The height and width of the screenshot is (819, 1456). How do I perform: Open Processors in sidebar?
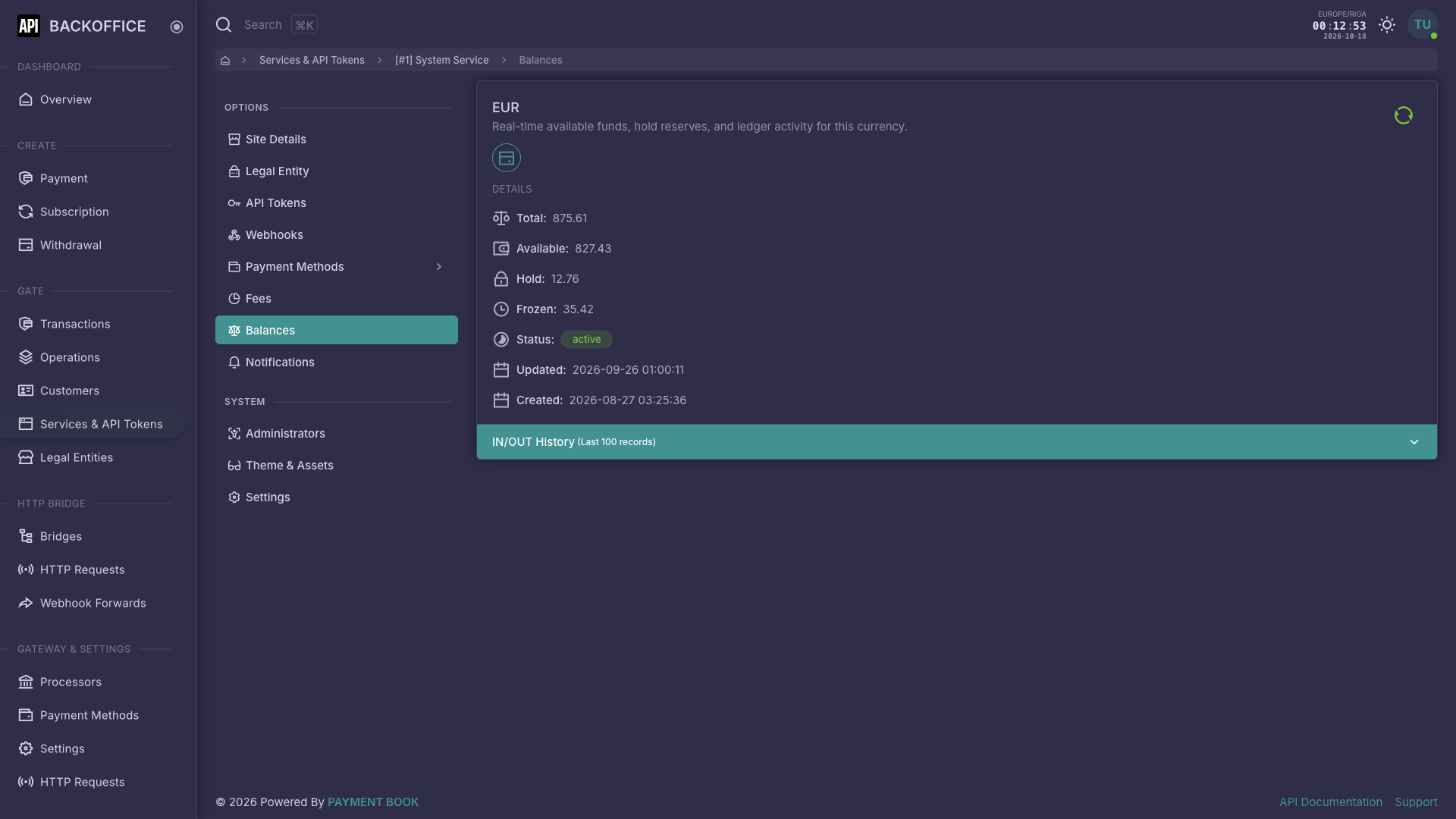(92, 682)
